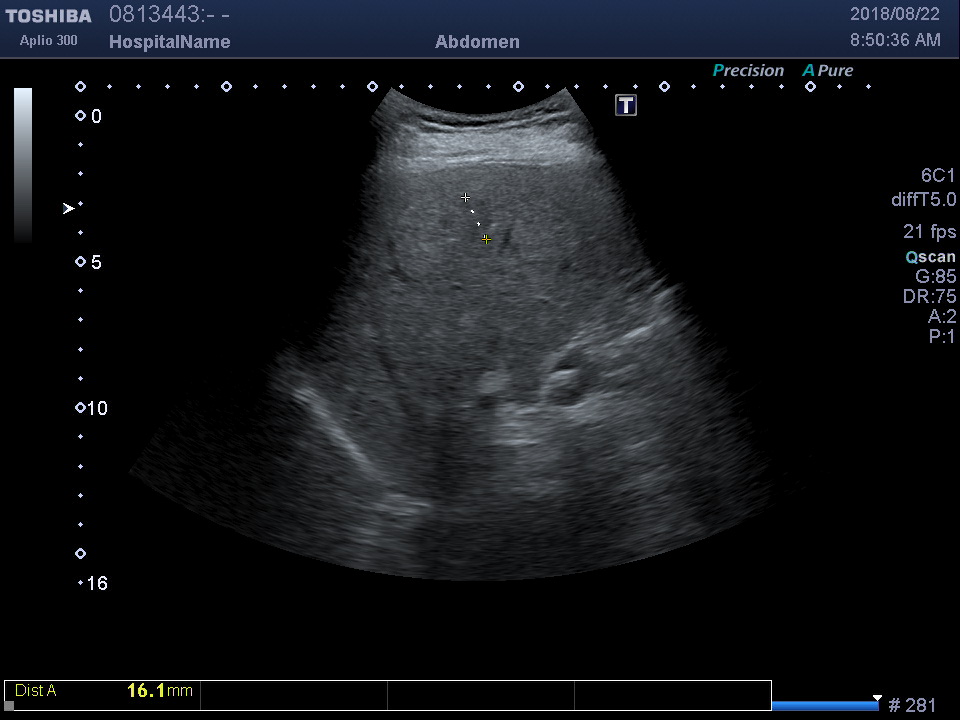Screen dimensions: 960x720
Task: Open the diffT5.0 frequency setting
Action: coord(923,200)
